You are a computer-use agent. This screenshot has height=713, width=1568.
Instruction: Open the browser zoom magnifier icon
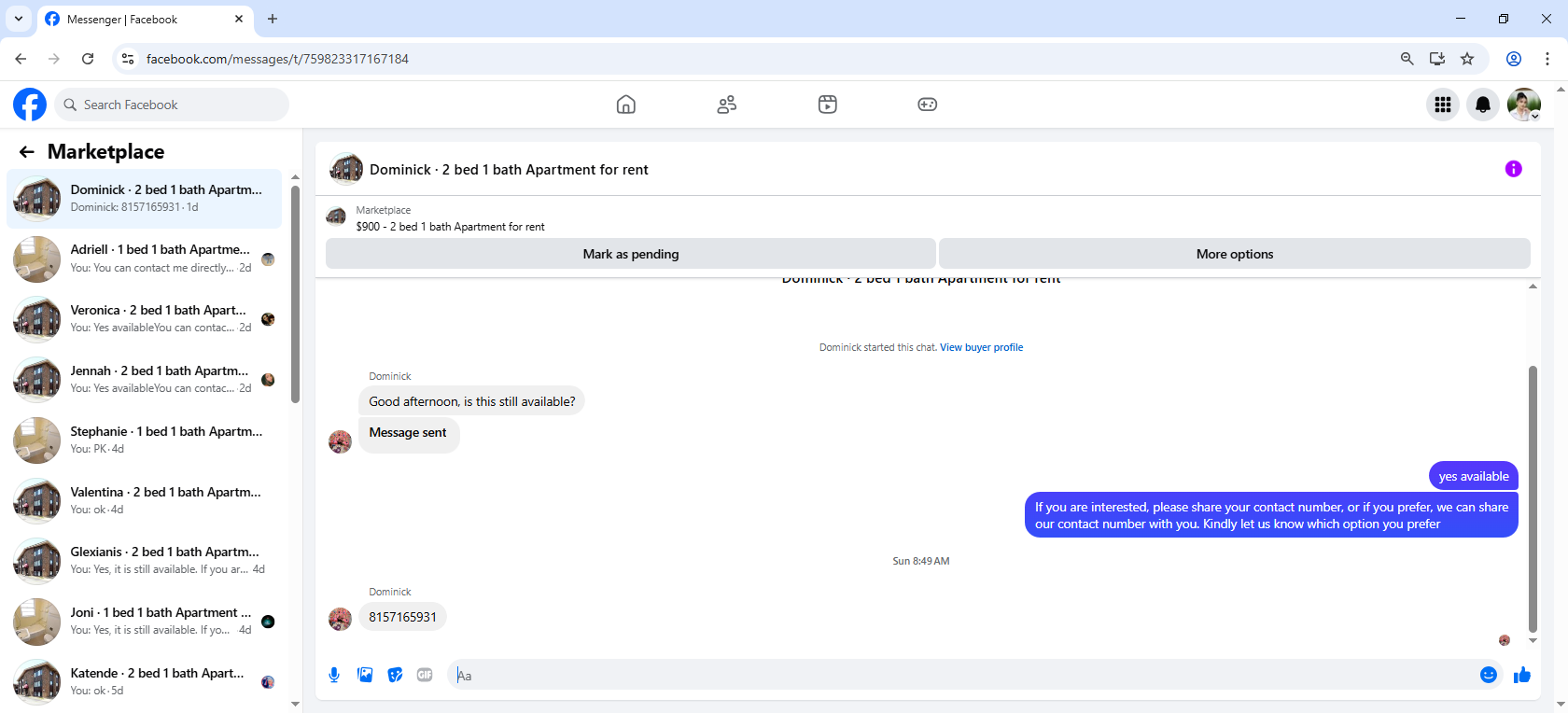point(1407,59)
